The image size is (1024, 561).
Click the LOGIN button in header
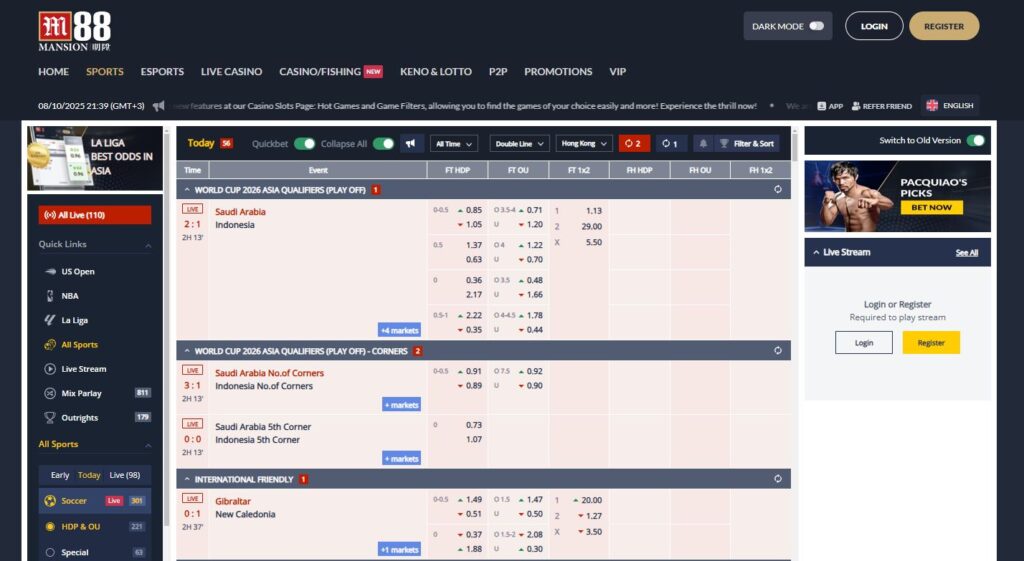tap(874, 26)
